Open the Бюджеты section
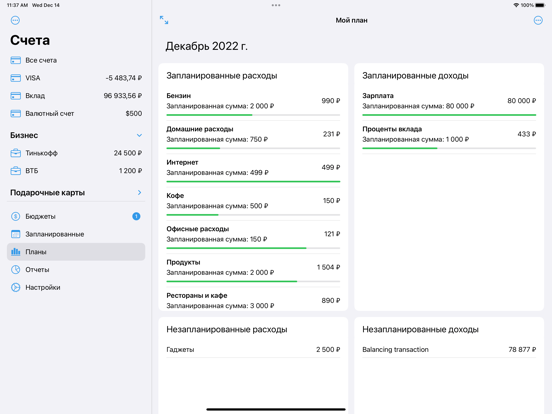 [x=76, y=216]
